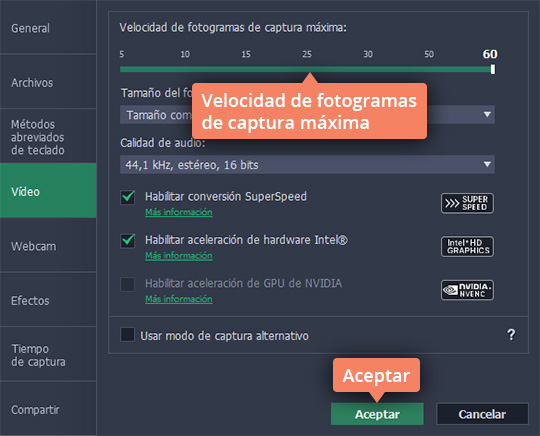
Task: Uncheck Intel hardware acceleration
Action: pyautogui.click(x=127, y=241)
